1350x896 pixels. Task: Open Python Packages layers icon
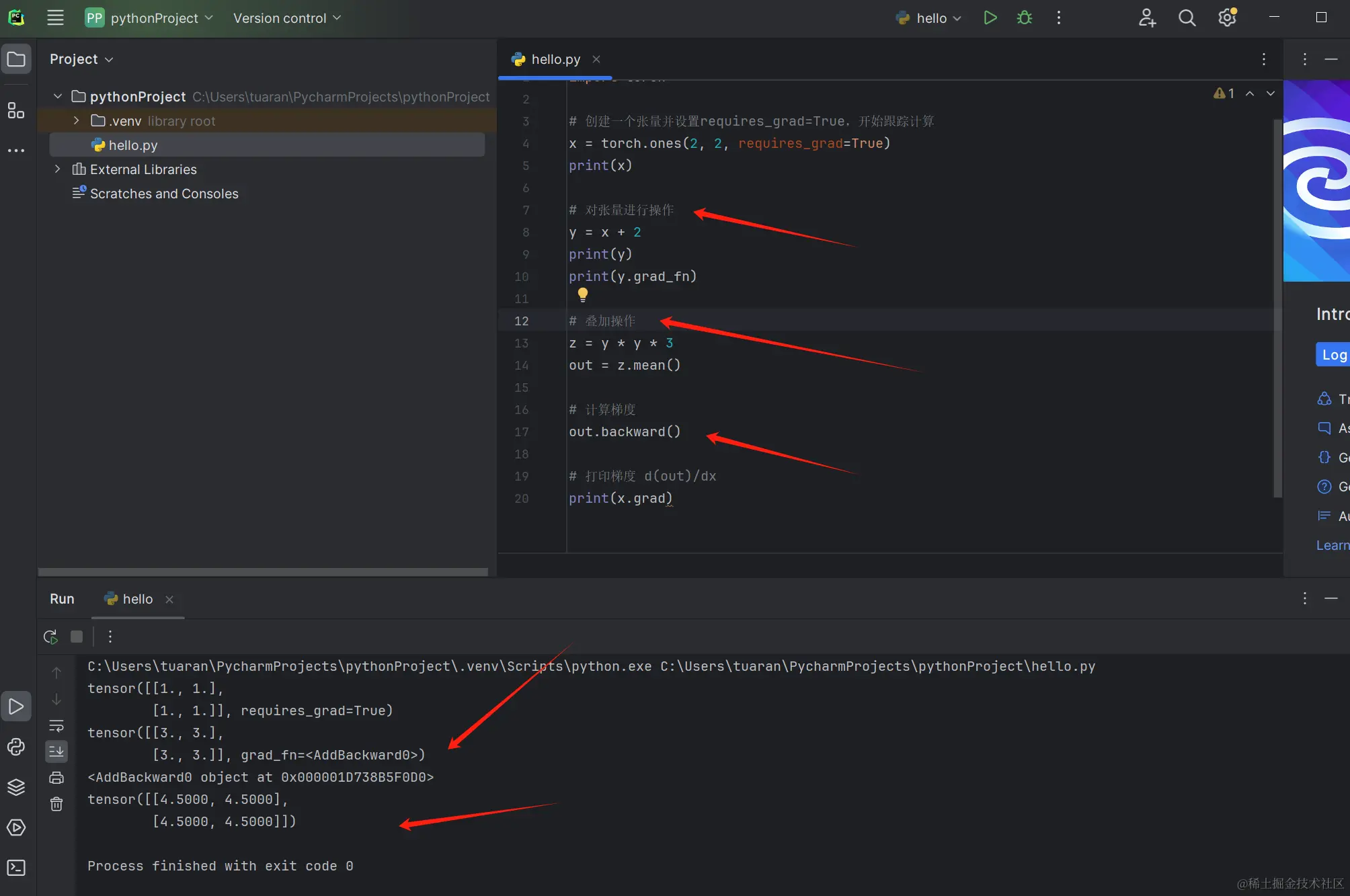(x=16, y=787)
